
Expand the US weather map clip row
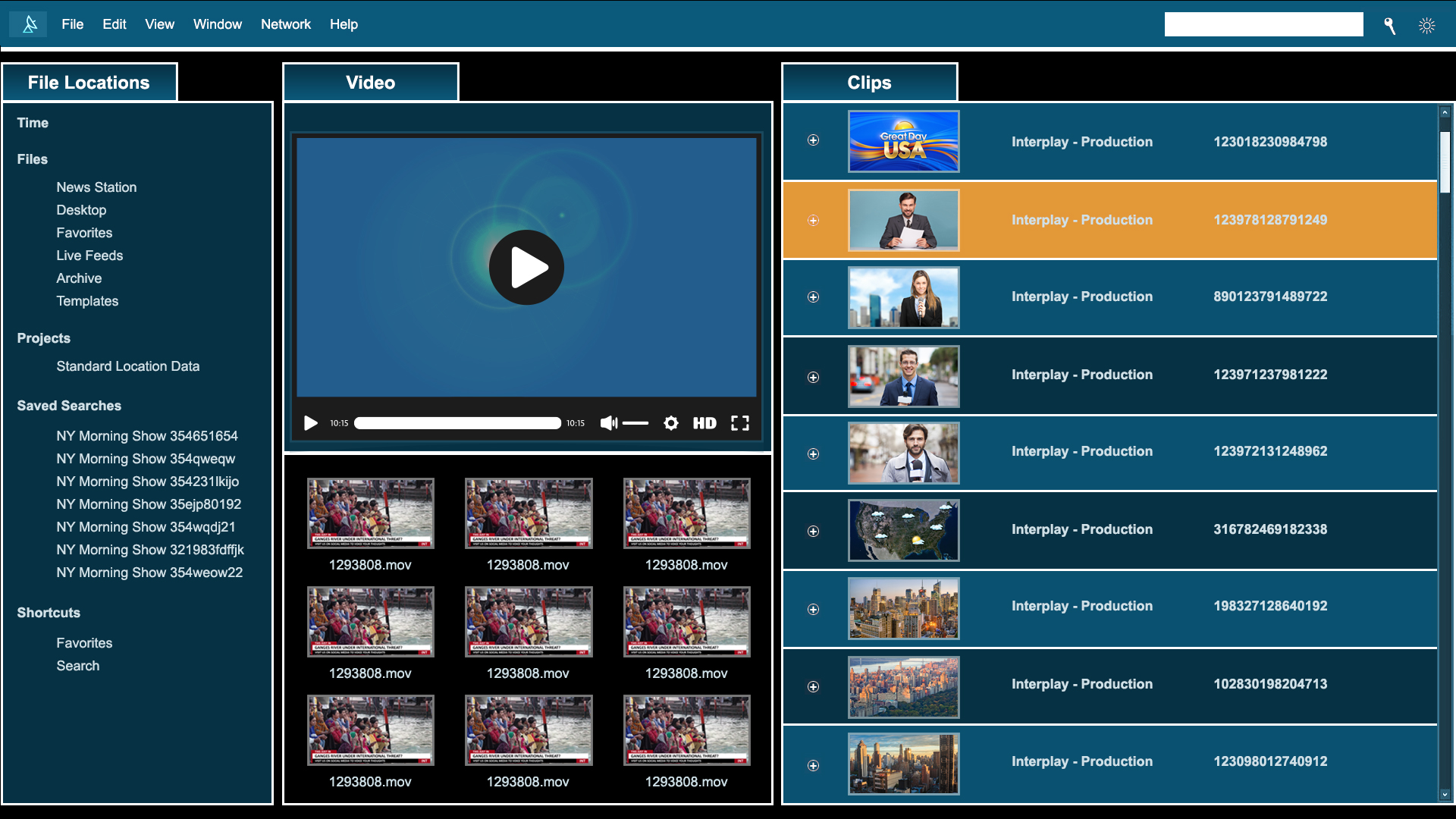pyautogui.click(x=813, y=531)
